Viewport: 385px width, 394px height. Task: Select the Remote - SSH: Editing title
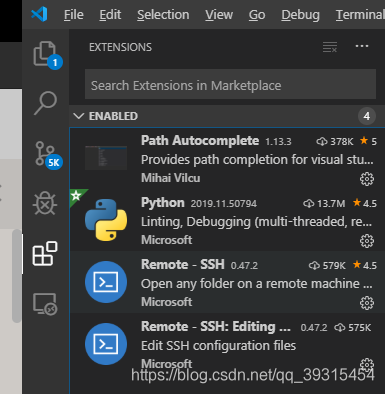coord(216,327)
